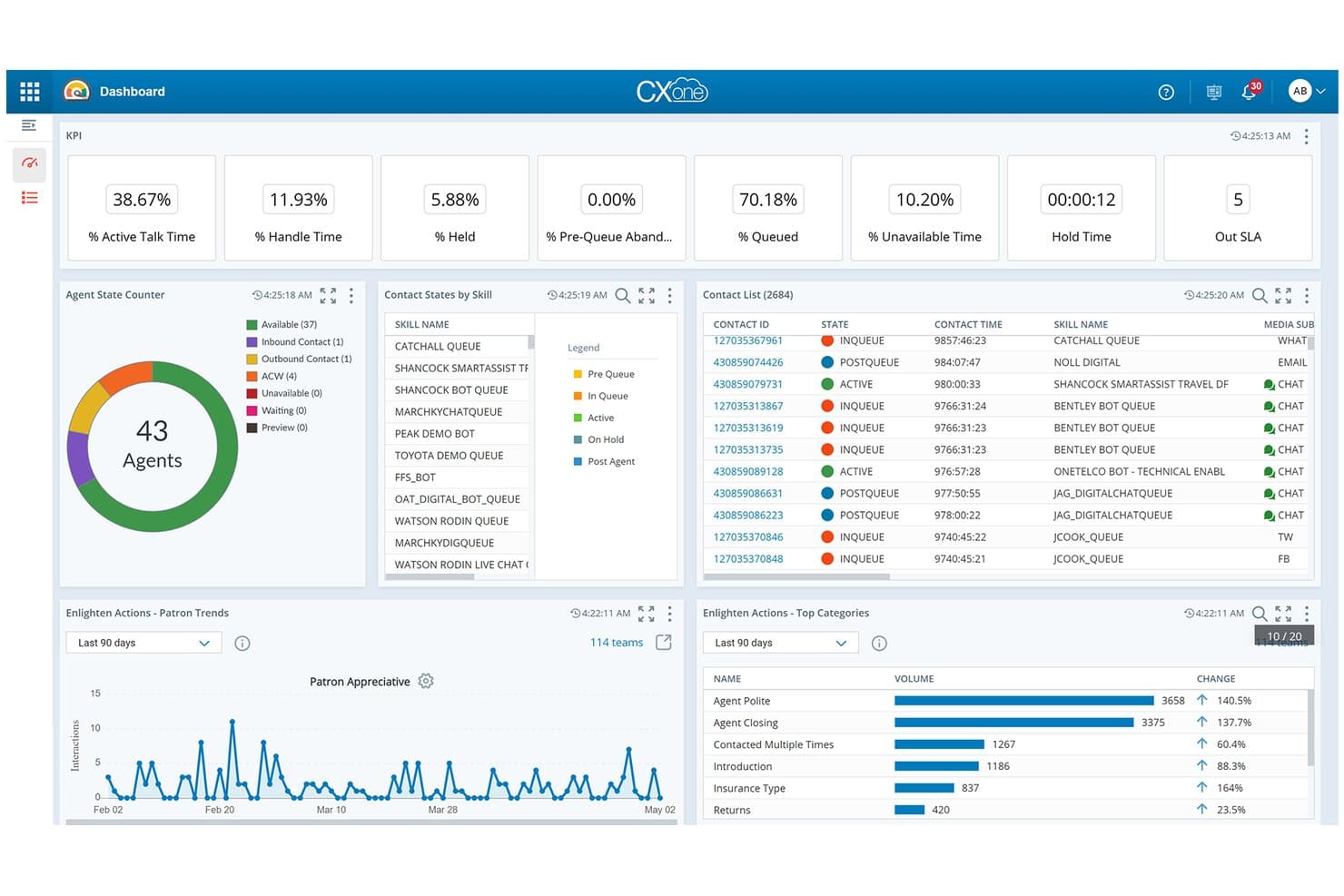This screenshot has width=1344, height=896.
Task: Toggle Available (37) legend item
Action: (282, 324)
